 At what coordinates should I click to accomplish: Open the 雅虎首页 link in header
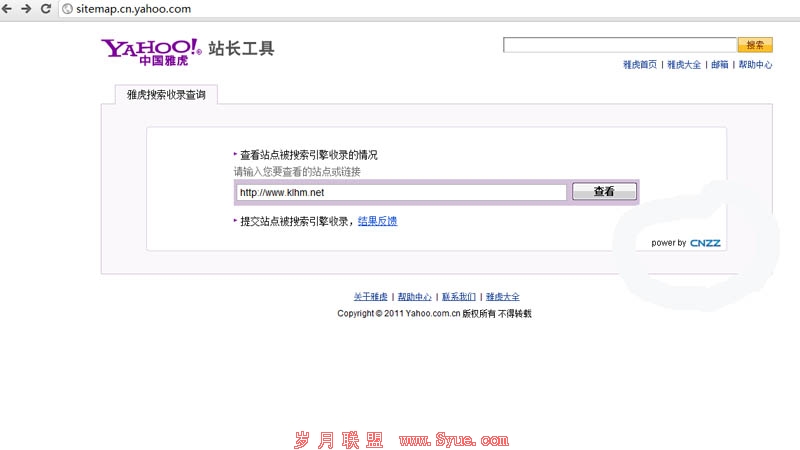point(640,65)
